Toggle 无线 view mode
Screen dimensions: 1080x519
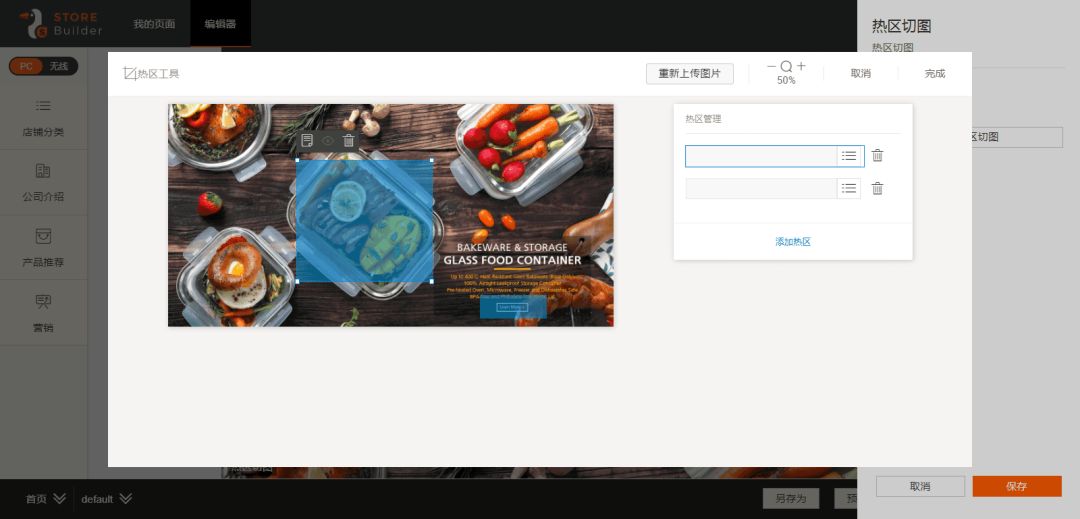[59, 66]
